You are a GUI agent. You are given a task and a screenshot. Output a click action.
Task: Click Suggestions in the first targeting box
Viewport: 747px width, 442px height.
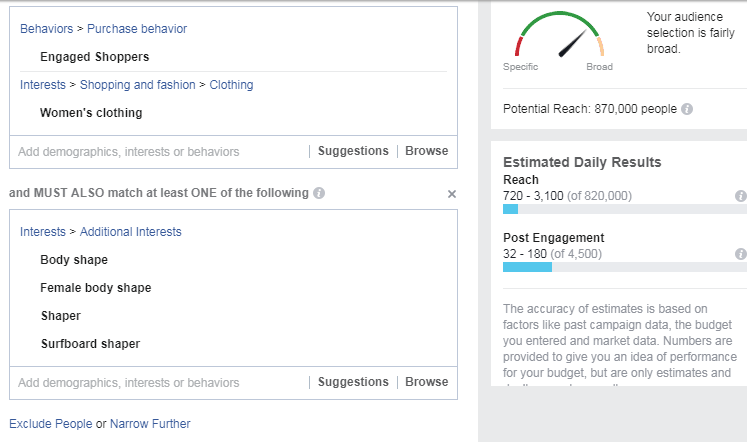point(353,151)
